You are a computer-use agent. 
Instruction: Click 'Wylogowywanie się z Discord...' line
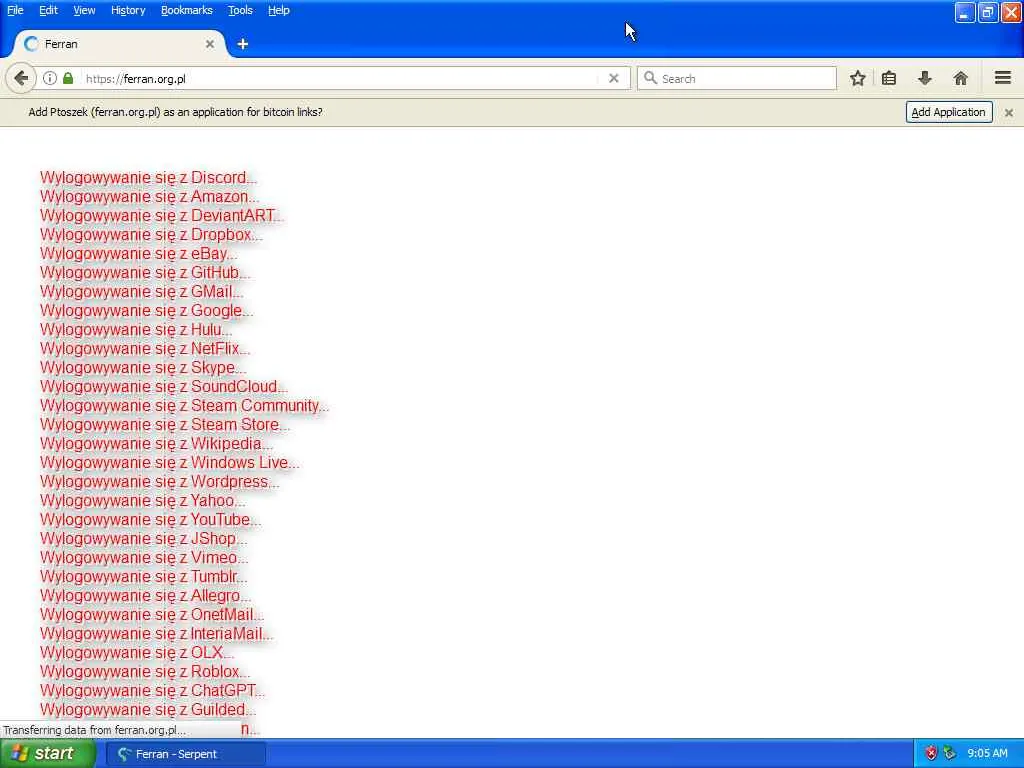[x=148, y=178]
